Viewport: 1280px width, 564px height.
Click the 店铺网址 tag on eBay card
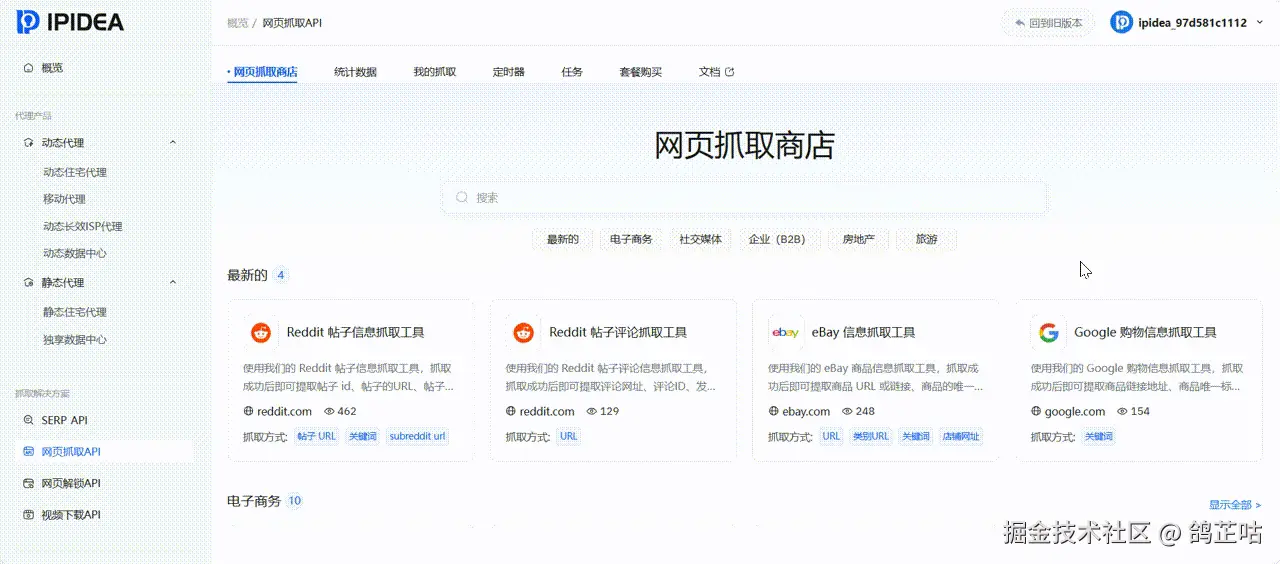click(961, 437)
